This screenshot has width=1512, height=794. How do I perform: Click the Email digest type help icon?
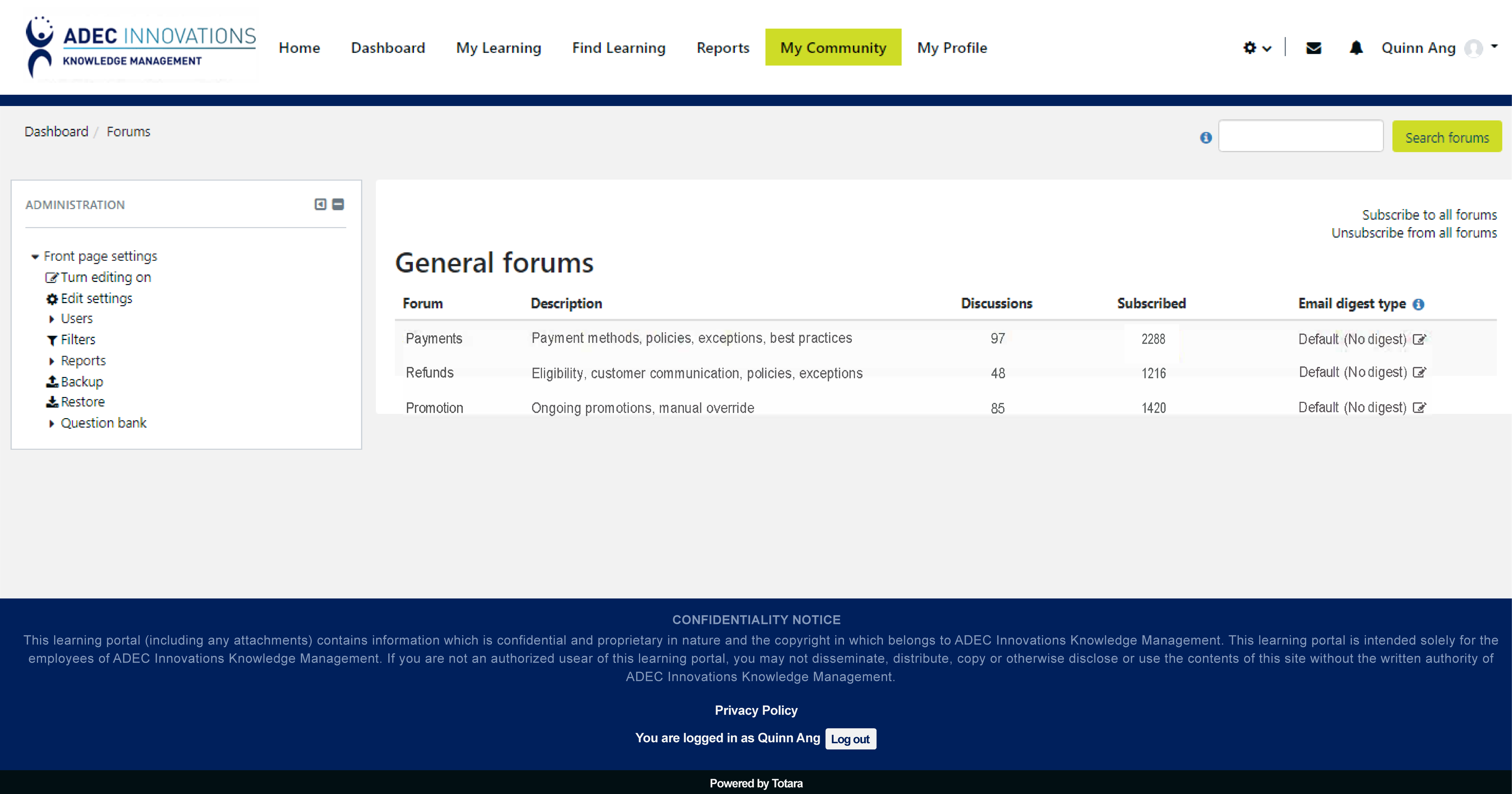(1418, 304)
